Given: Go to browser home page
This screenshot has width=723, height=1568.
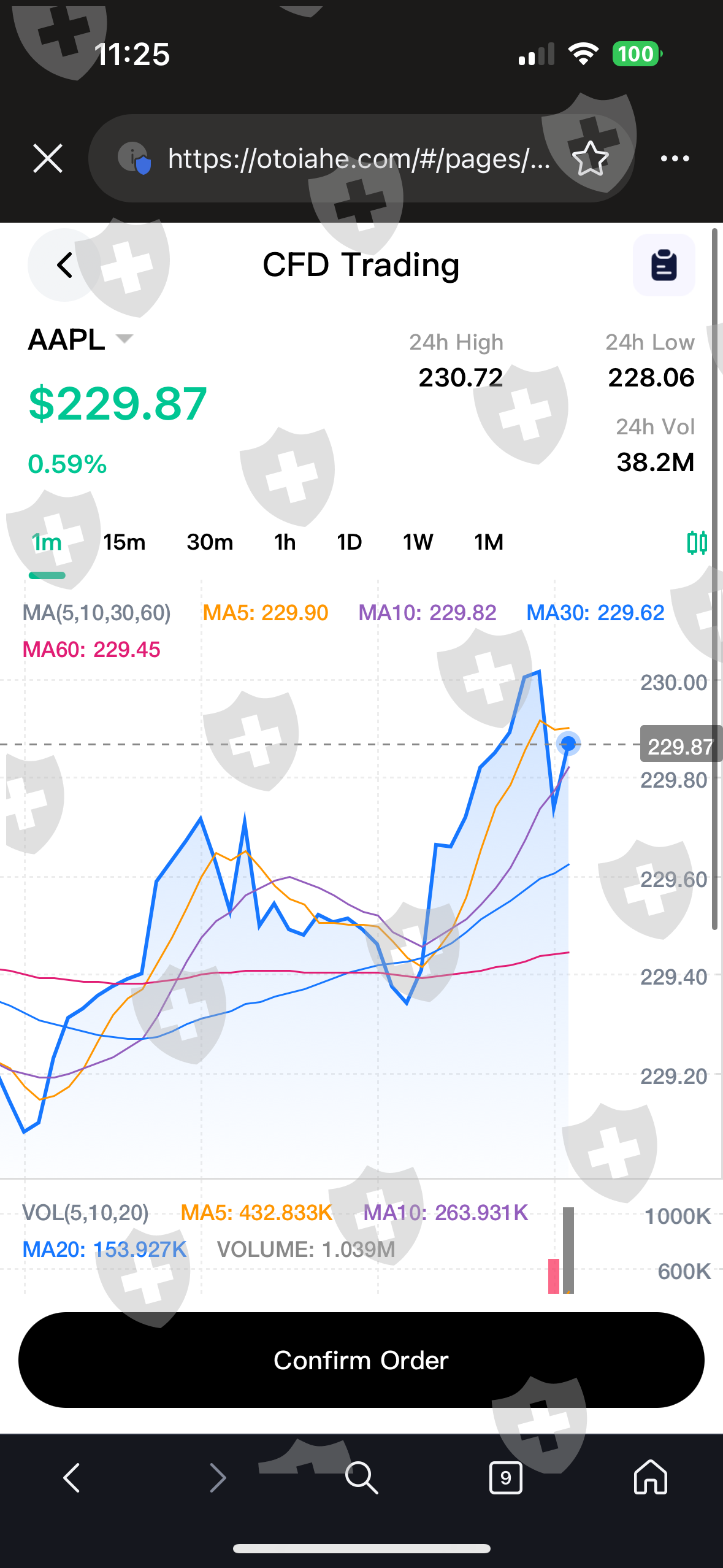Looking at the screenshot, I should click(x=650, y=1477).
